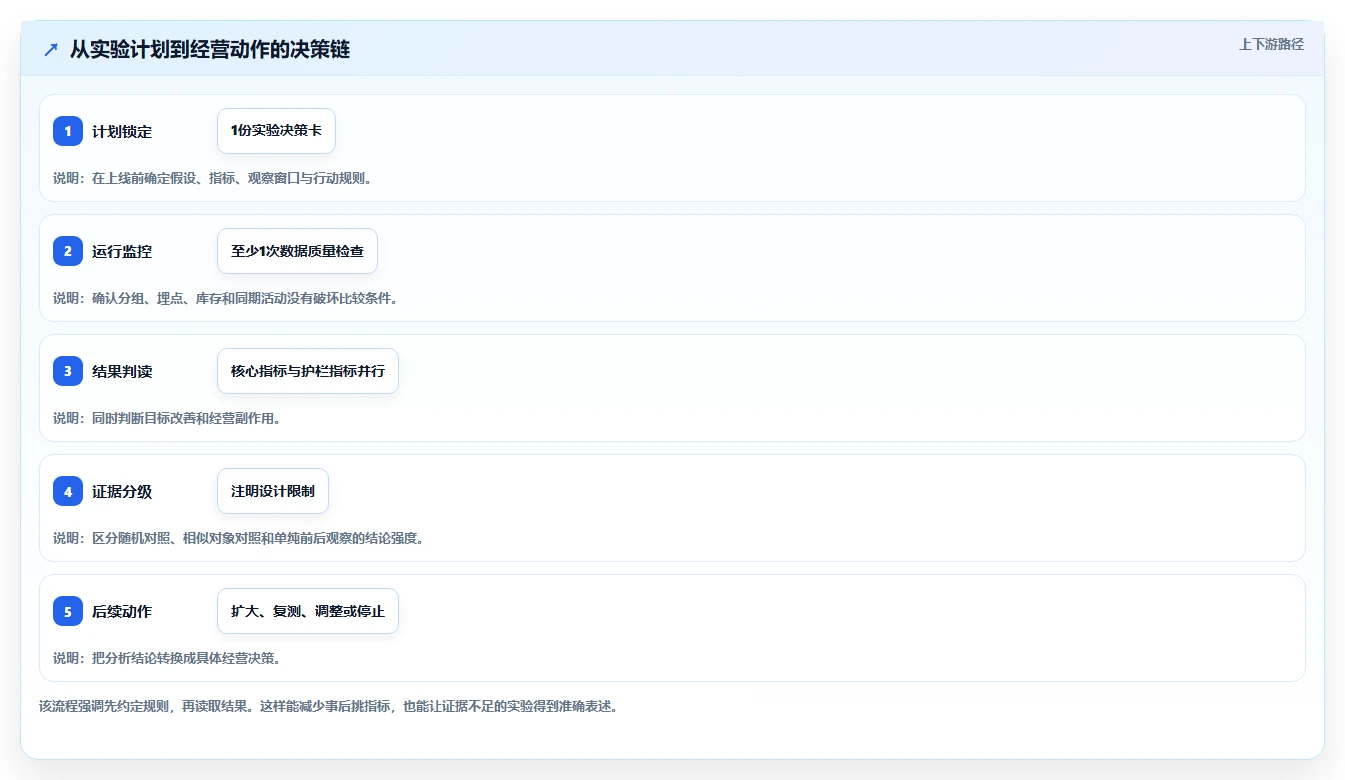The image size is (1345, 780).
Task: Select step number 5 badge
Action: coord(68,611)
